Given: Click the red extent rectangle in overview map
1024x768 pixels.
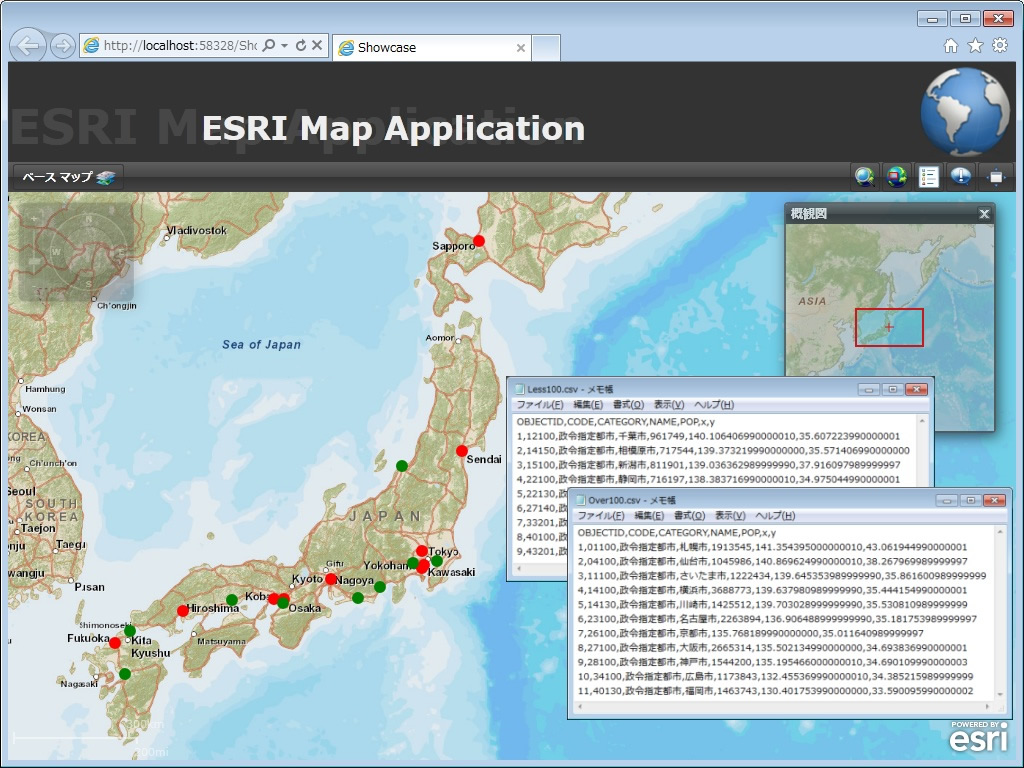Looking at the screenshot, I should point(889,327).
